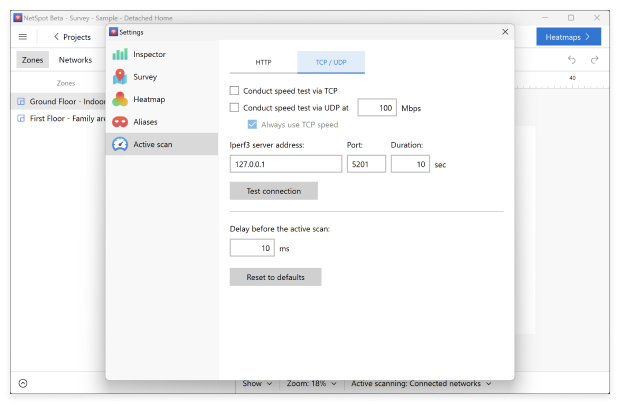Switch to the TCP / UDP tab
Screen dimensions: 620x404
click(331, 62)
